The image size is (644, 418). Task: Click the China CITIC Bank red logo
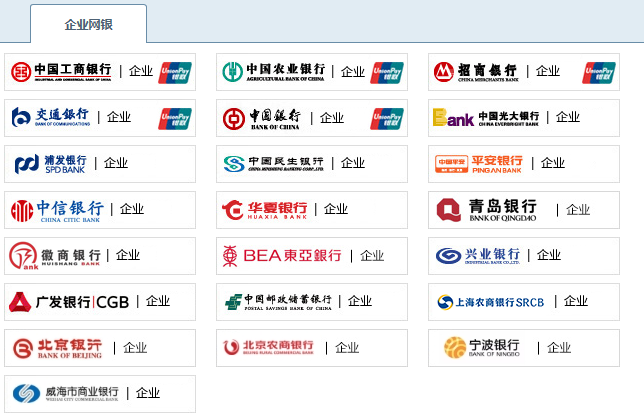(x=22, y=211)
